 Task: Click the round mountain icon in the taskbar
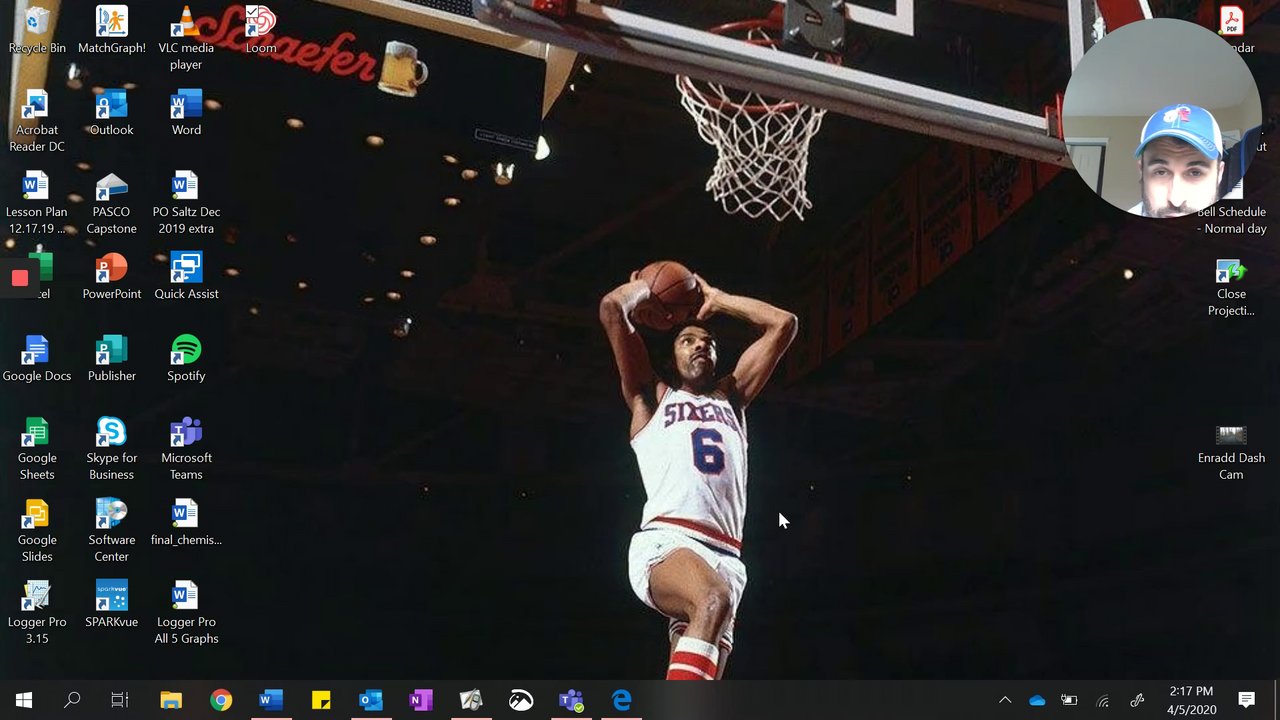pos(521,700)
